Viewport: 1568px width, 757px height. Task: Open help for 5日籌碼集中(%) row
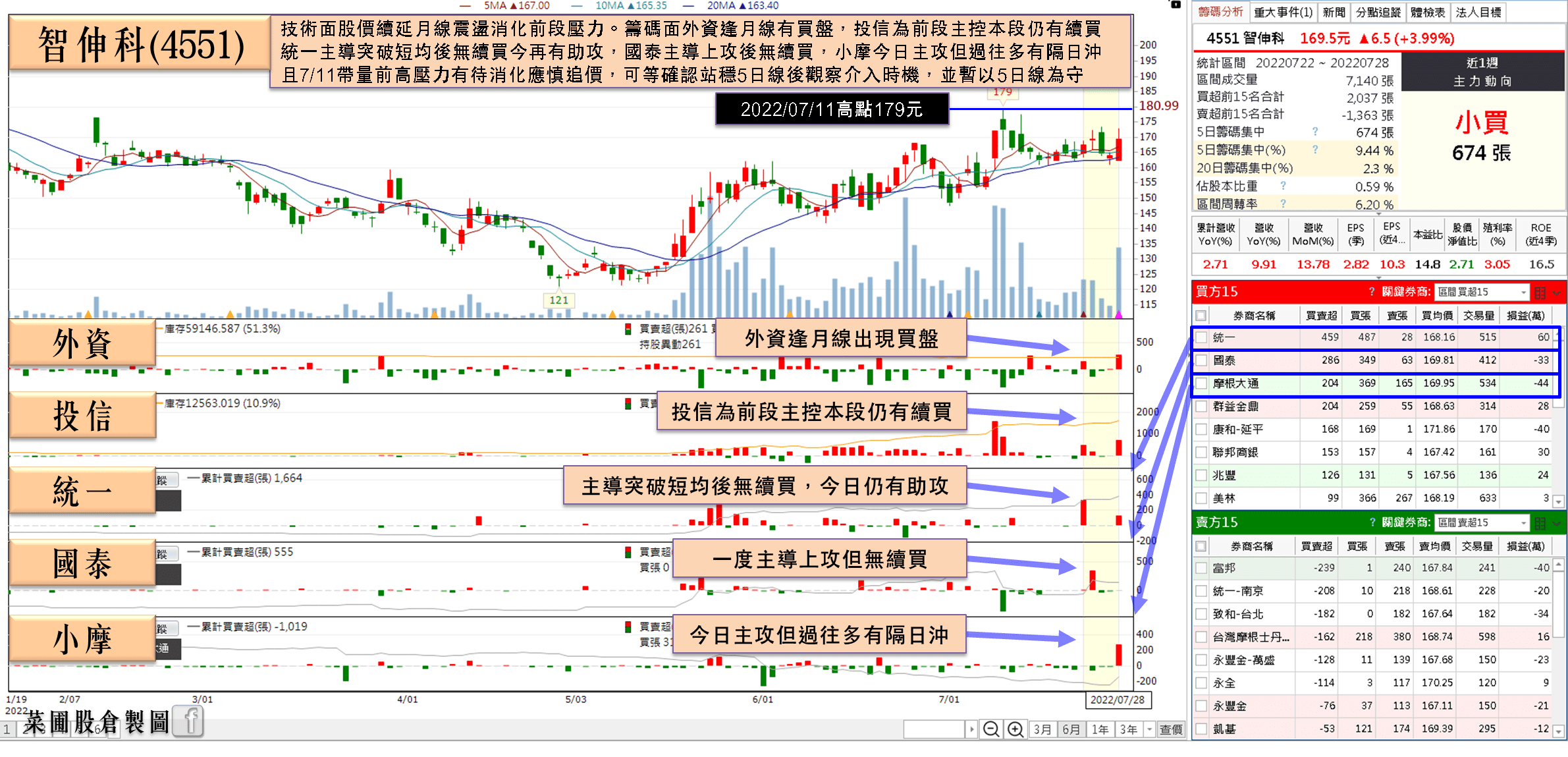[1315, 150]
